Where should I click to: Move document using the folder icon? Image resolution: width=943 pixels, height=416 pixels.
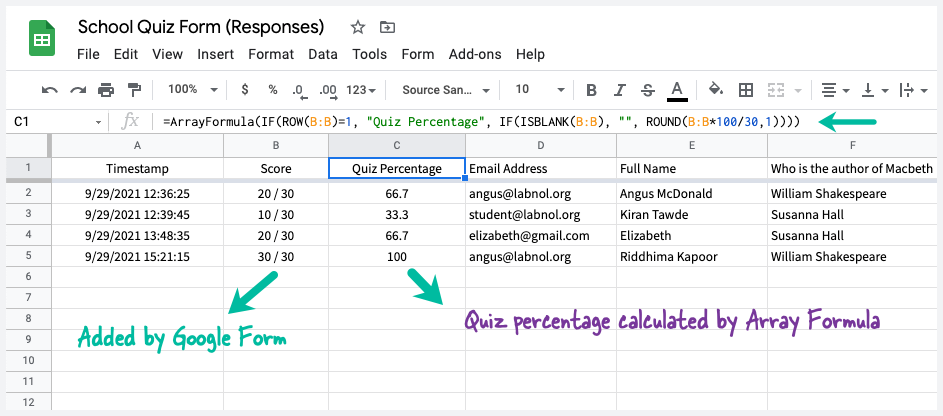pyautogui.click(x=388, y=27)
